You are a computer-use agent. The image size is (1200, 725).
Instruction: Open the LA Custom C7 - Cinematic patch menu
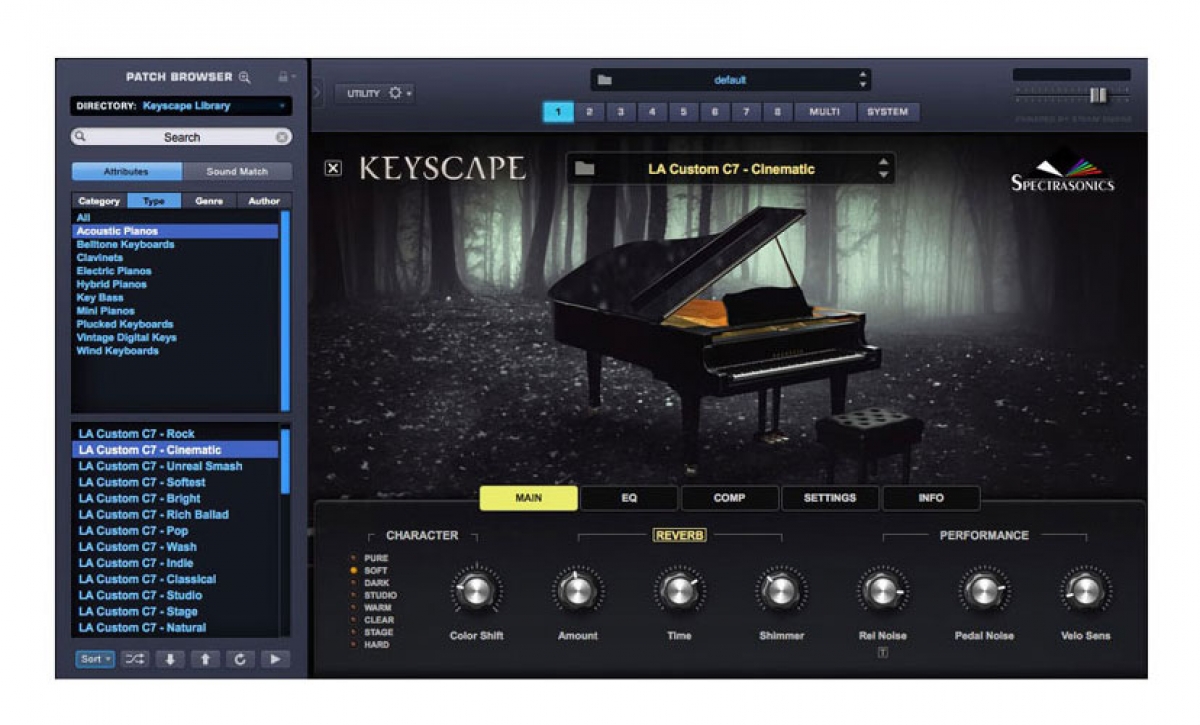(x=731, y=169)
